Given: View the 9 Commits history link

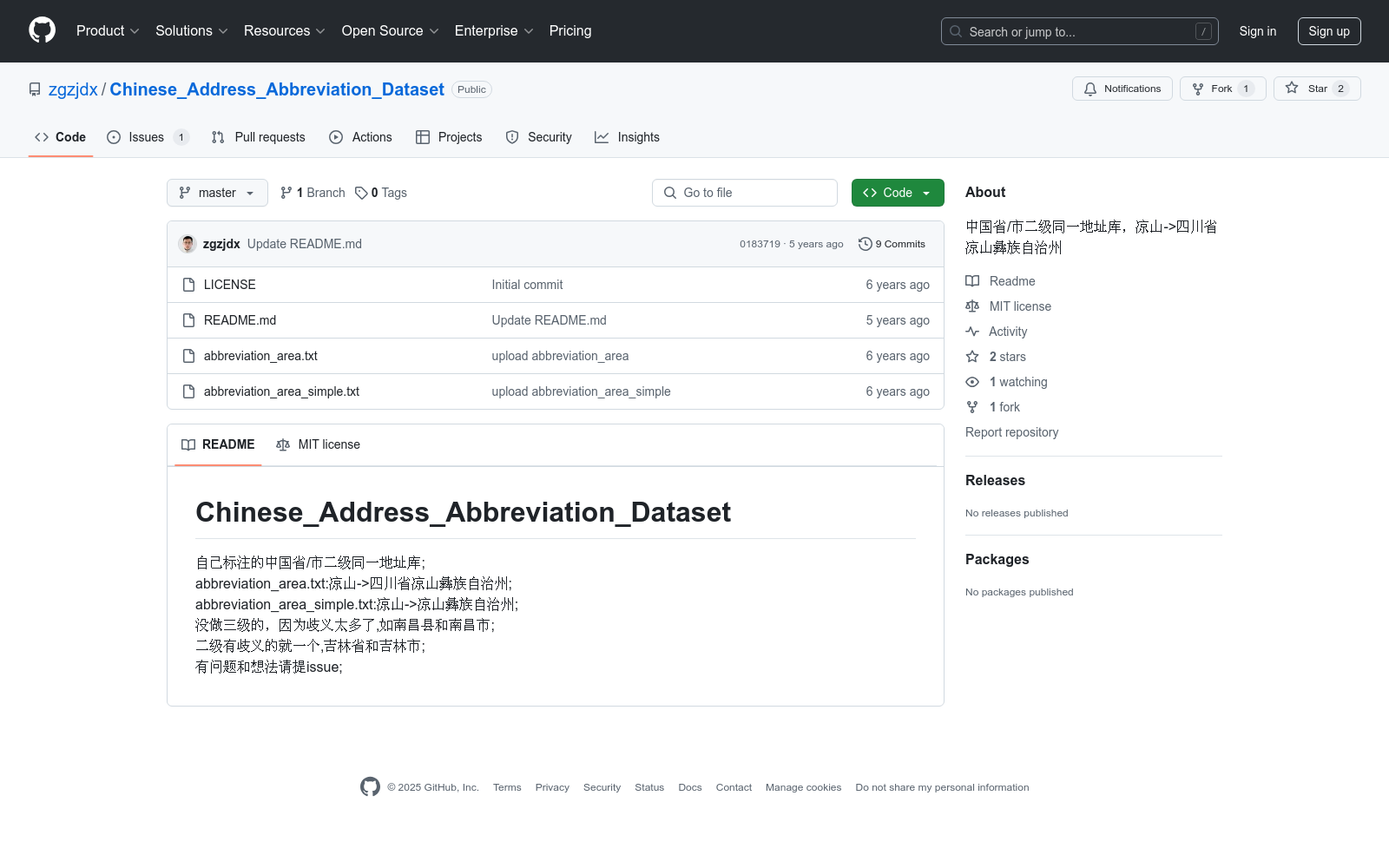Looking at the screenshot, I should [x=892, y=244].
